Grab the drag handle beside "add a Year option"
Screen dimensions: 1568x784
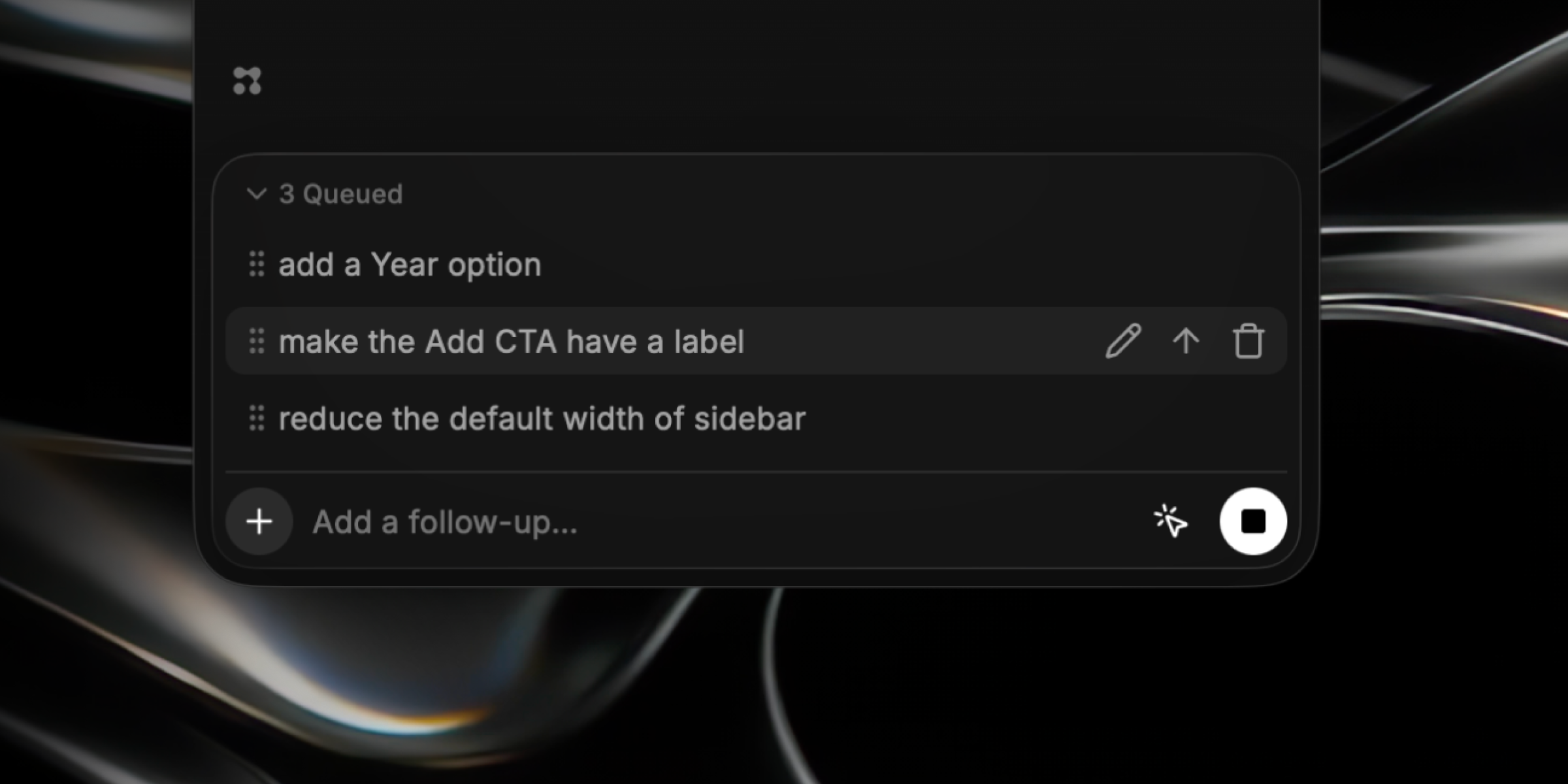click(257, 264)
